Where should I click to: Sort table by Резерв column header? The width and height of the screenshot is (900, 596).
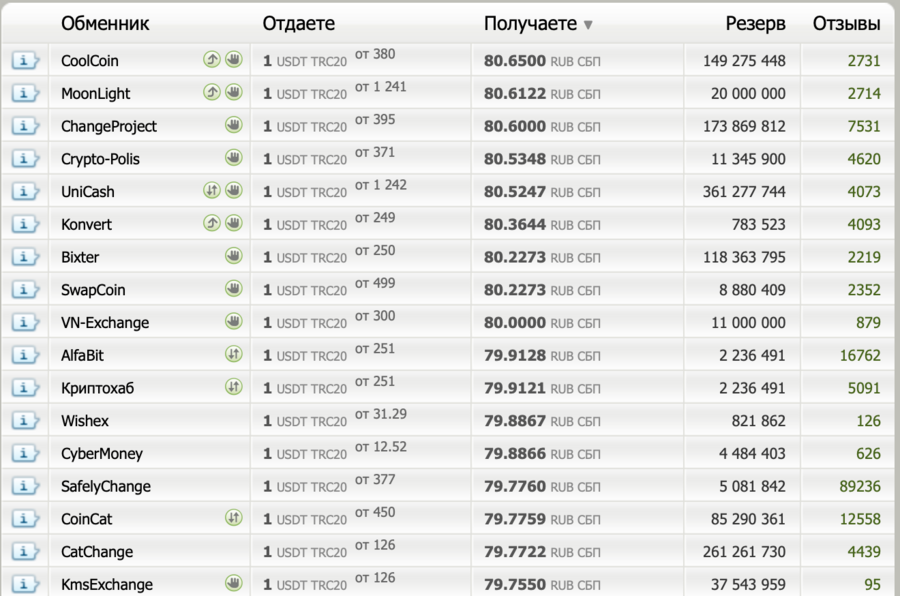755,24
